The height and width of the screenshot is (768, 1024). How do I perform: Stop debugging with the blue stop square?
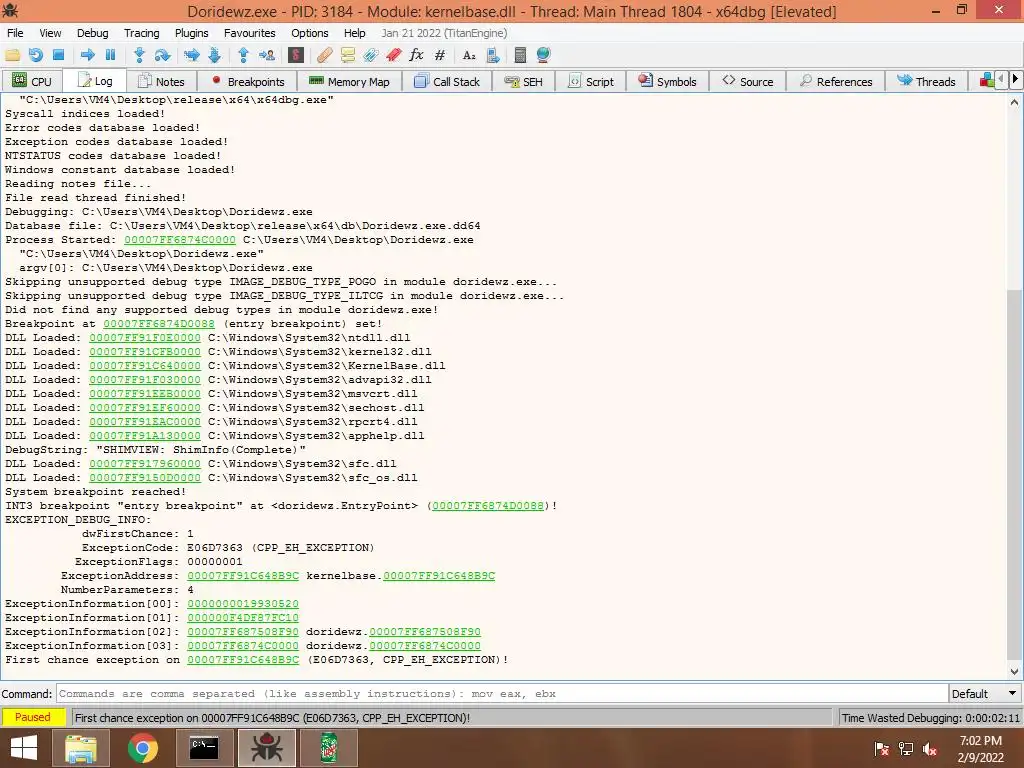click(x=58, y=56)
